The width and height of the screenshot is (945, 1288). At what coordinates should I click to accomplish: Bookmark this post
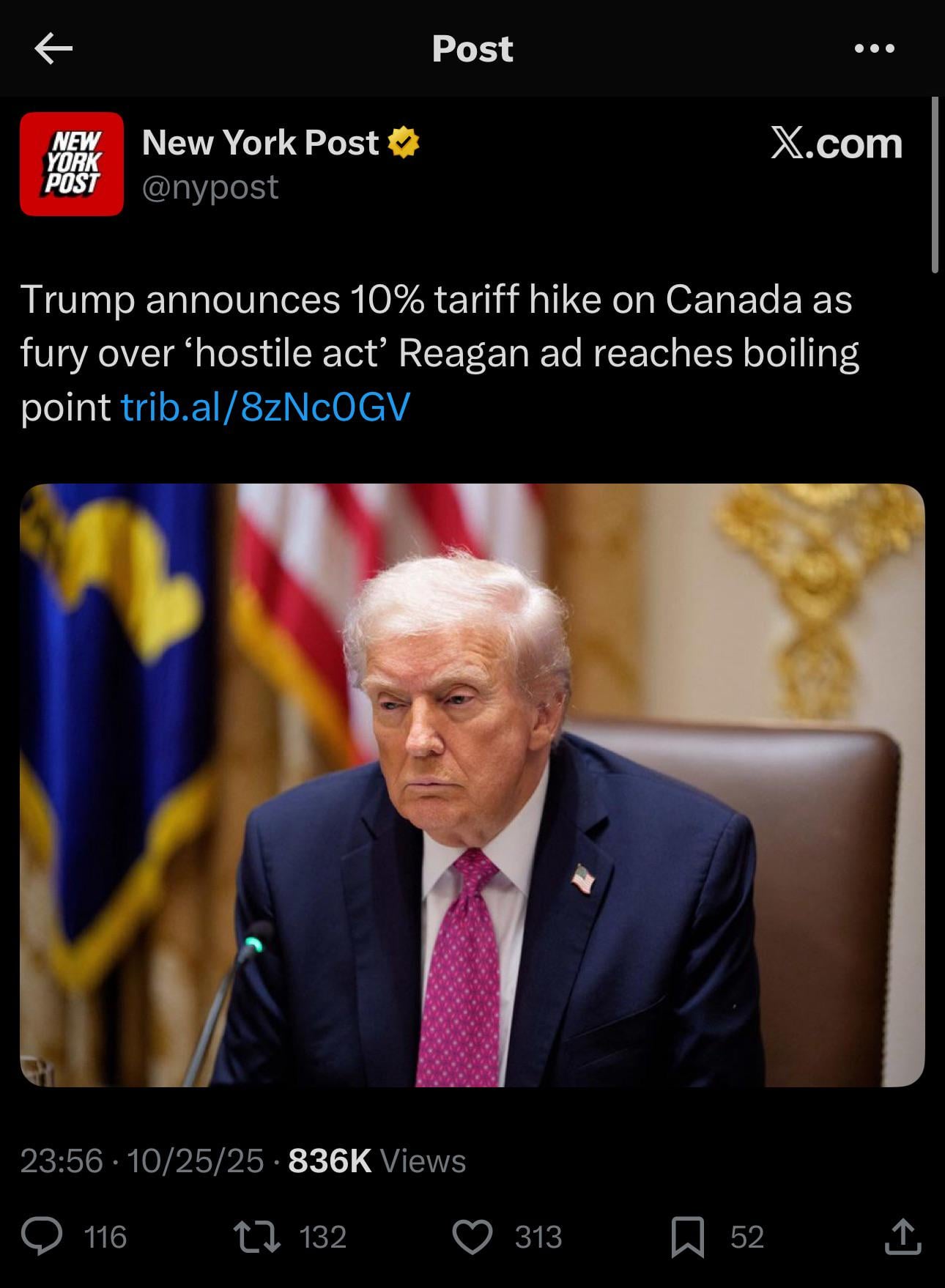(688, 1237)
